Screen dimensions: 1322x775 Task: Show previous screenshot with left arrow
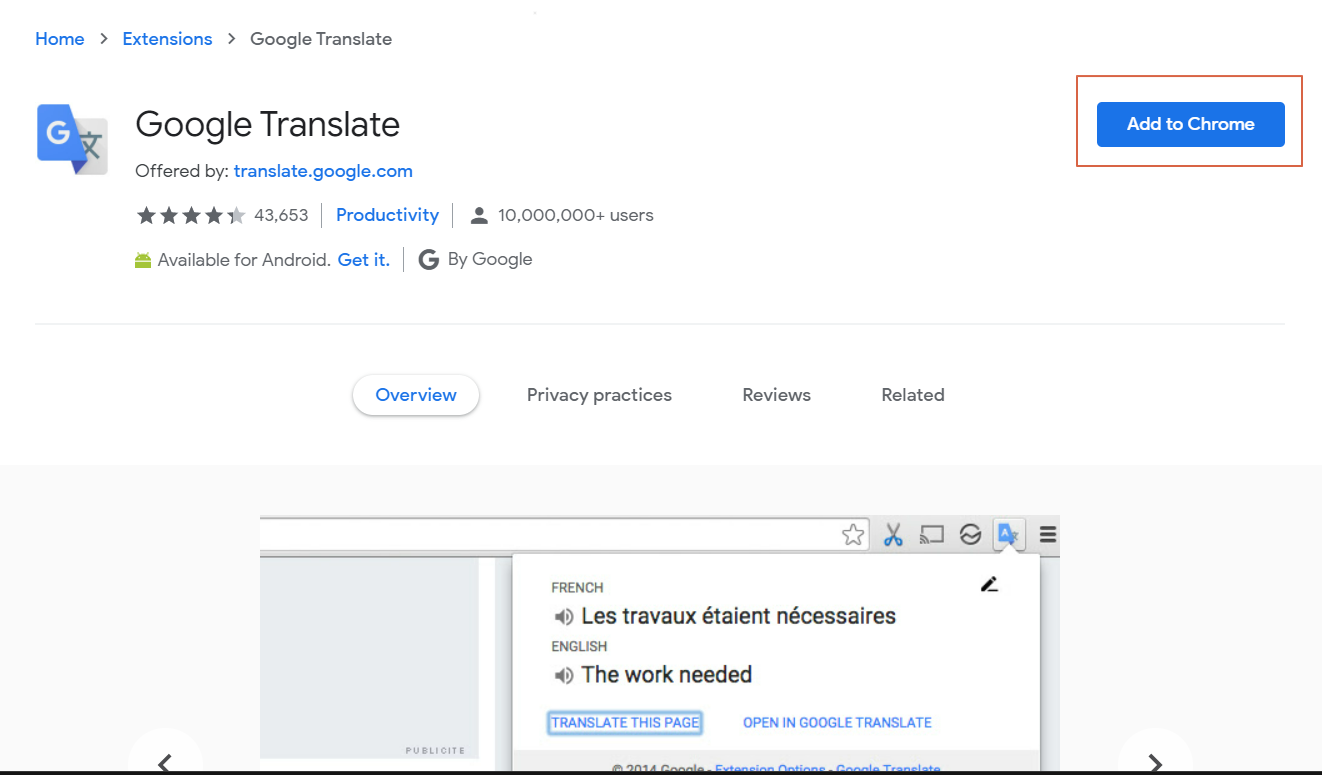166,762
